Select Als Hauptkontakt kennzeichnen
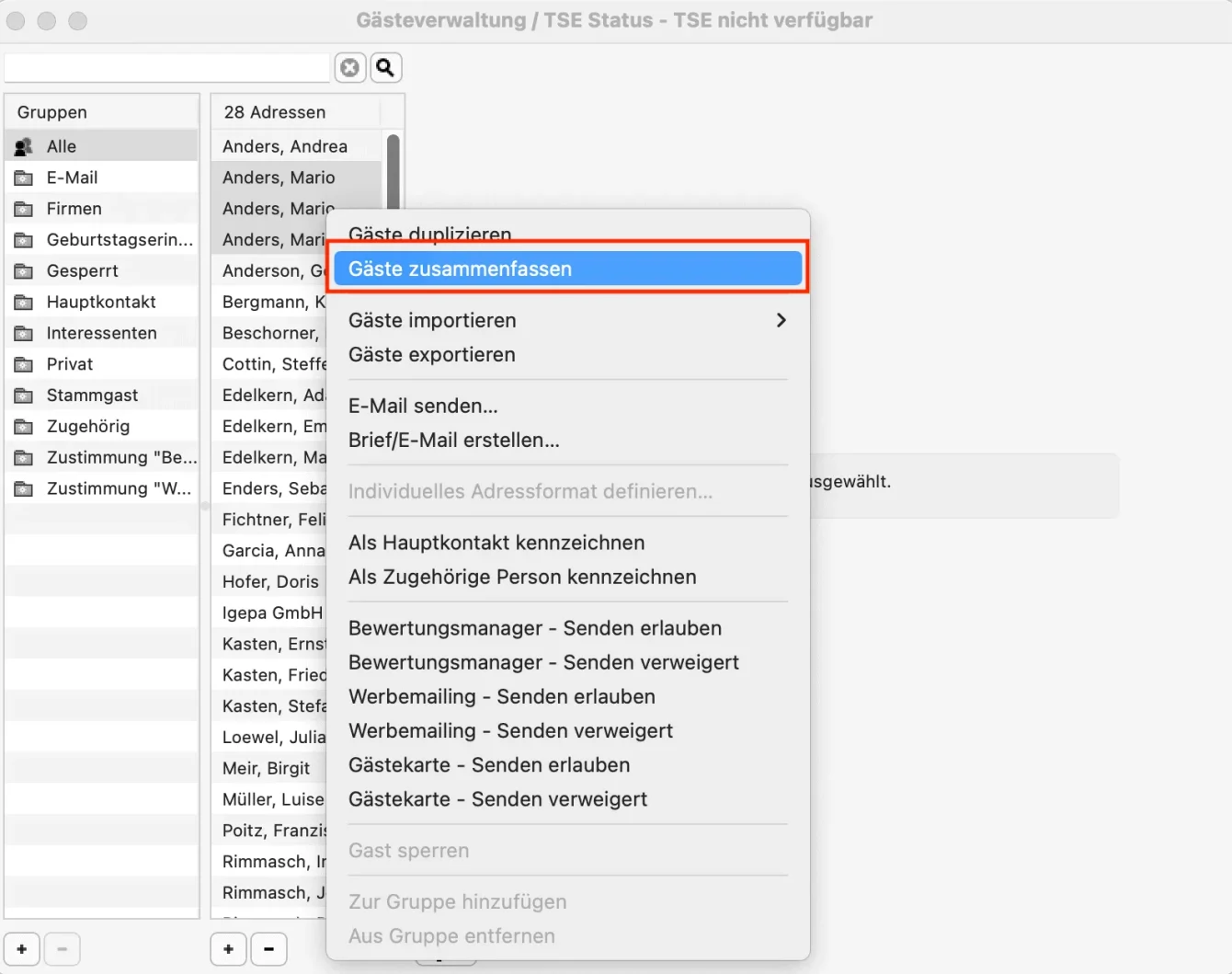 pyautogui.click(x=567, y=543)
